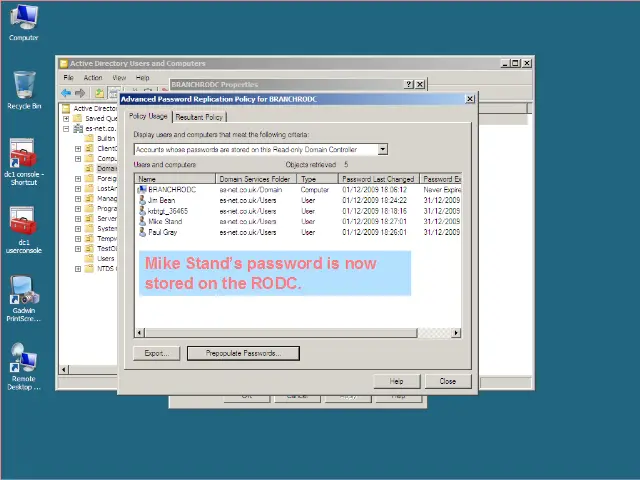The height and width of the screenshot is (480, 640).
Task: Click the Saved Queries folder icon
Action: (78, 118)
